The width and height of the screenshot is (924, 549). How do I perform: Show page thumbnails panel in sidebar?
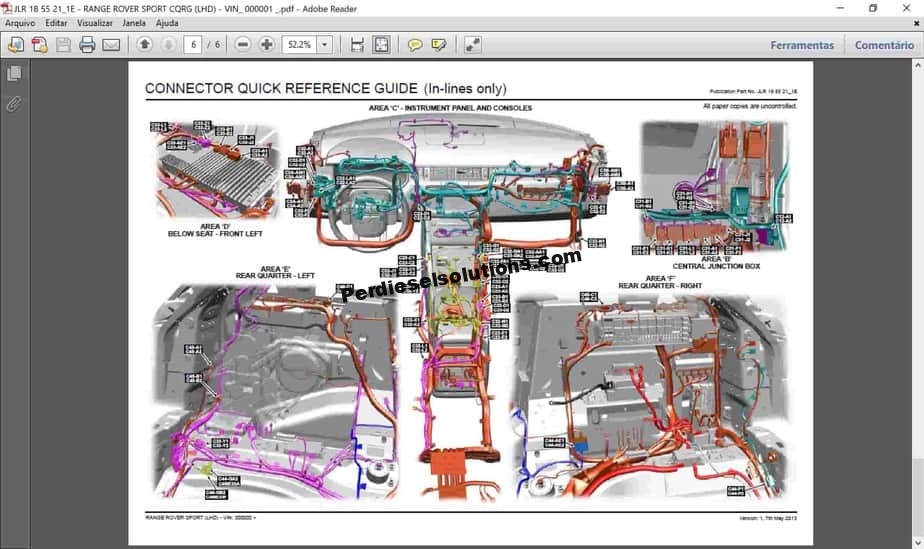pos(14,74)
